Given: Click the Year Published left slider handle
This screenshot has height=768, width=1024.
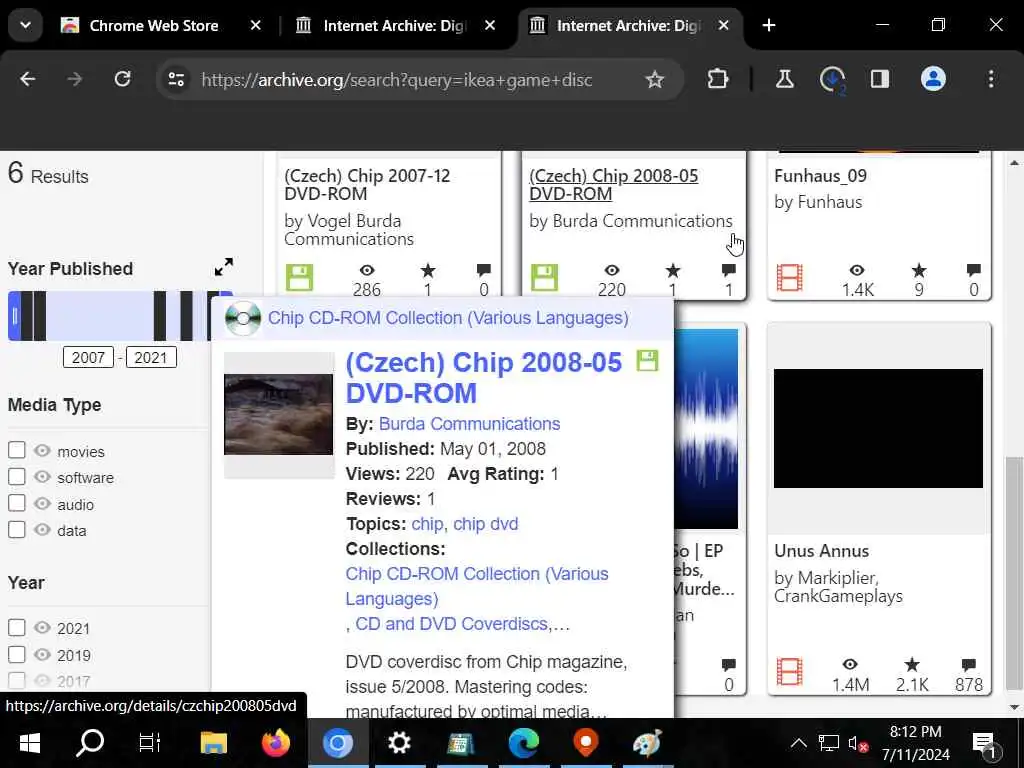Looking at the screenshot, I should (x=14, y=317).
